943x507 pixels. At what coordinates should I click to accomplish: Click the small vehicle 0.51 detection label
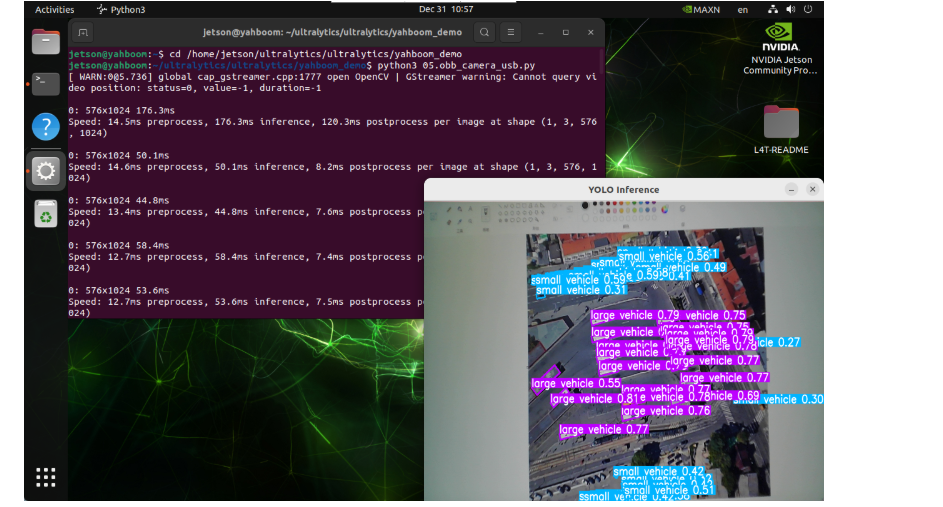coord(668,490)
